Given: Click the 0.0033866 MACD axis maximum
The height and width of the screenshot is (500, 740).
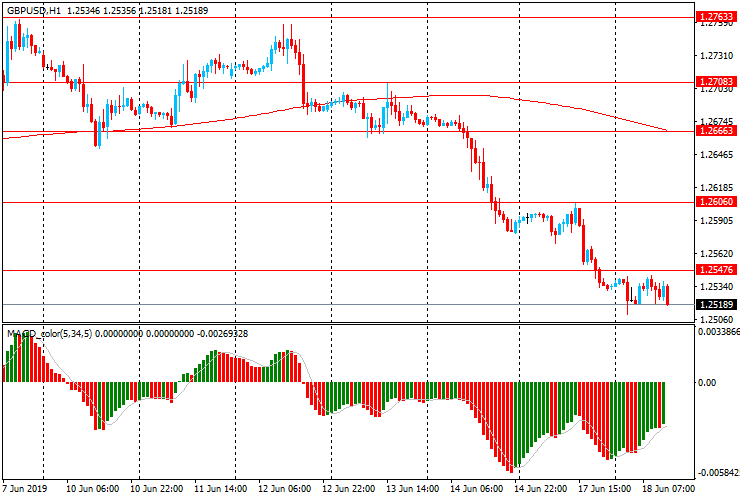Looking at the screenshot, I should (718, 332).
